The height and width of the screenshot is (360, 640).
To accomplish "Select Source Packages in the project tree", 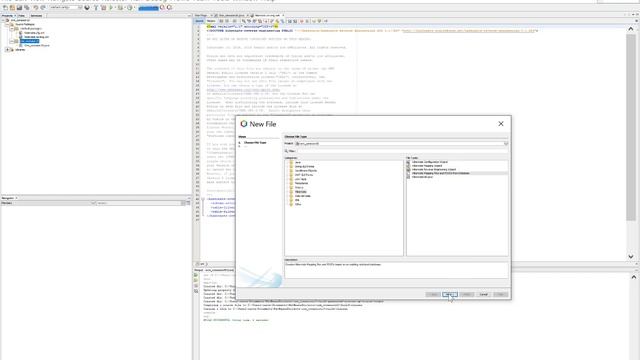I will (x=25, y=24).
